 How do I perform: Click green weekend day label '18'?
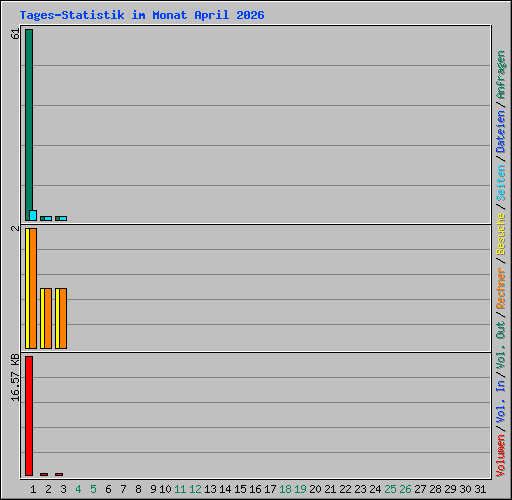tap(285, 489)
